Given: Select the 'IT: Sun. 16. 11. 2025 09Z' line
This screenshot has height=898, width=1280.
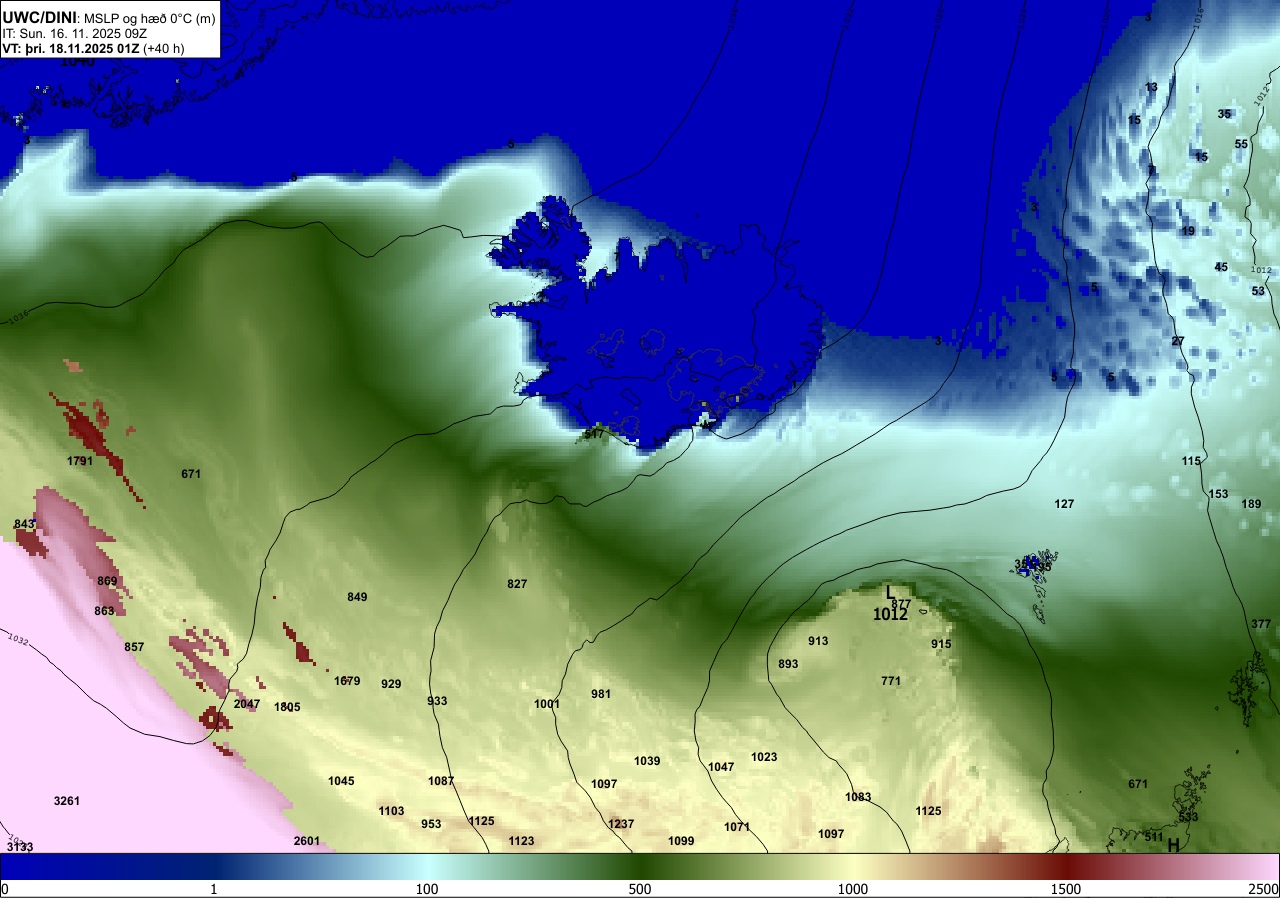Looking at the screenshot, I should [75, 32].
